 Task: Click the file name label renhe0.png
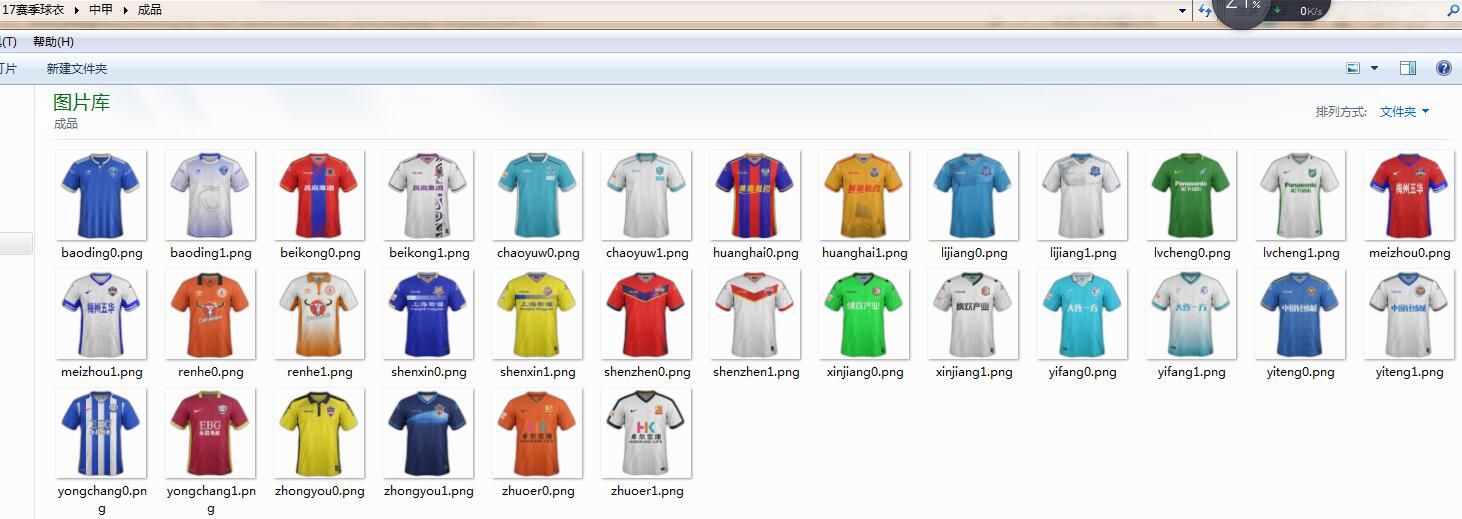(x=211, y=372)
